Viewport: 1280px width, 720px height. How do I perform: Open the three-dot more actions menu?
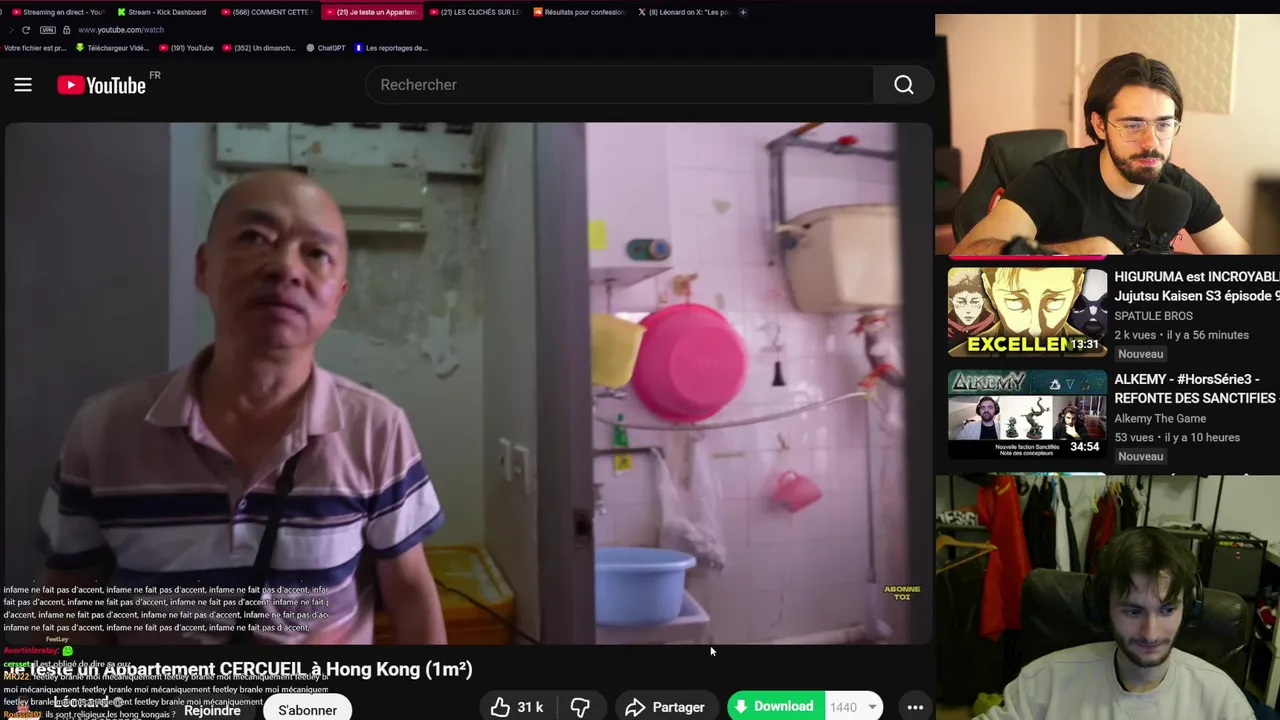coord(915,707)
